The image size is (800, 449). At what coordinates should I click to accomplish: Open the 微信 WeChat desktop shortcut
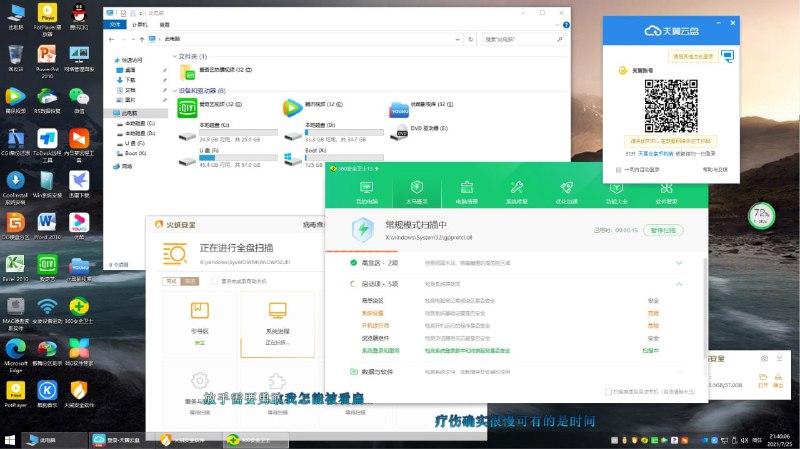tap(79, 100)
